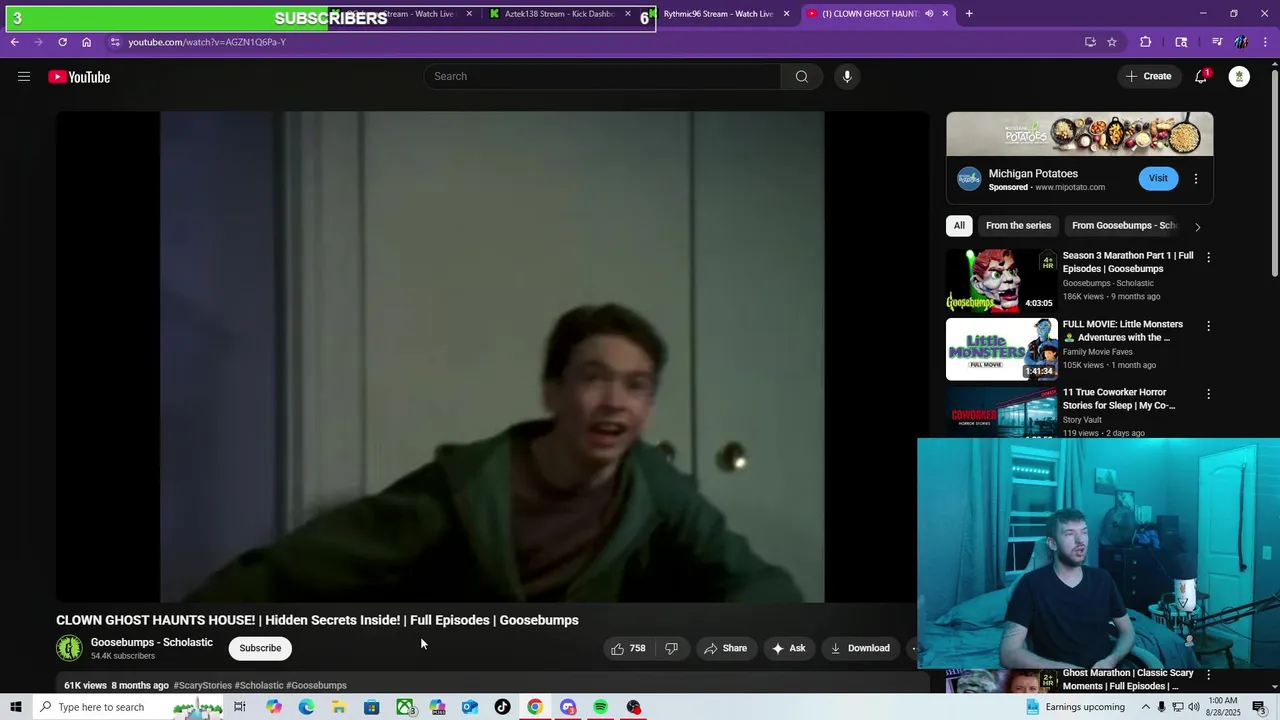Viewport: 1280px width, 720px height.
Task: Download the video
Action: (x=860, y=648)
